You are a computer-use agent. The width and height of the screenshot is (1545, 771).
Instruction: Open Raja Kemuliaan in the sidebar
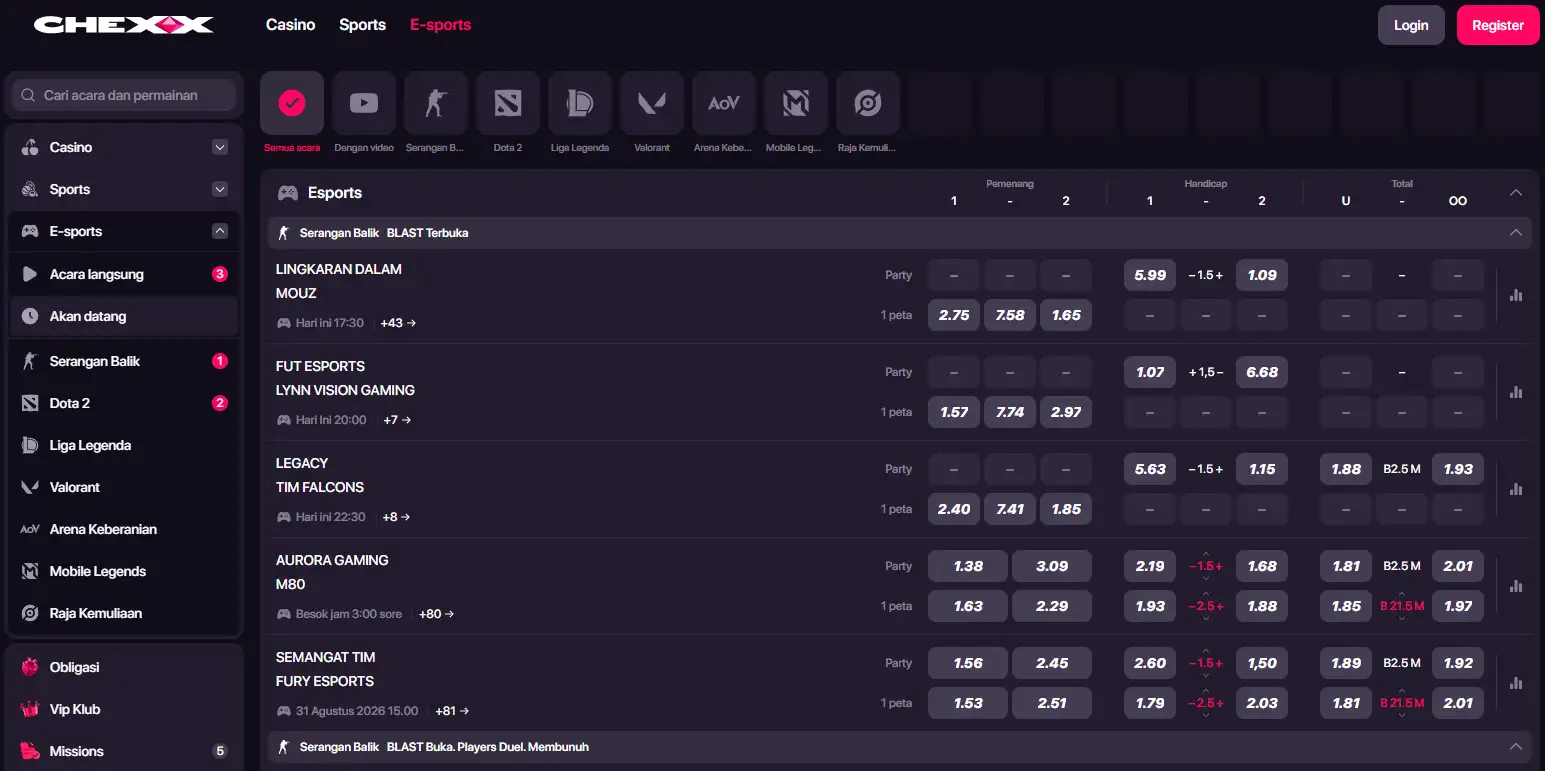124,613
